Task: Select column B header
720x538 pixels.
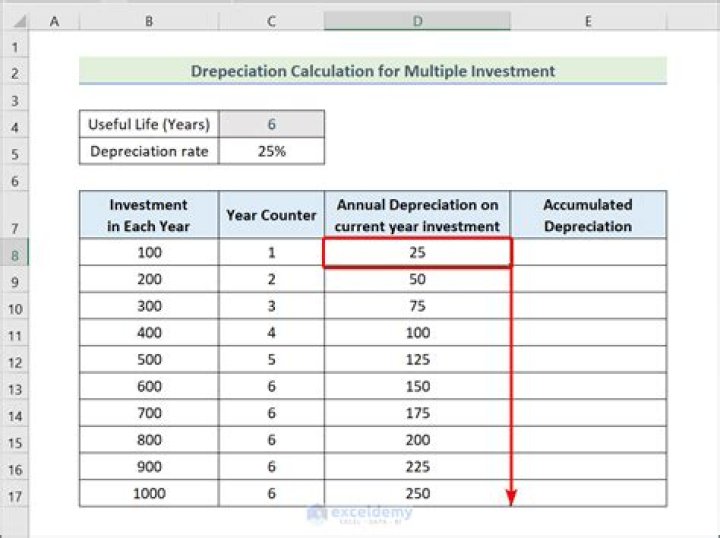Action: [x=149, y=21]
